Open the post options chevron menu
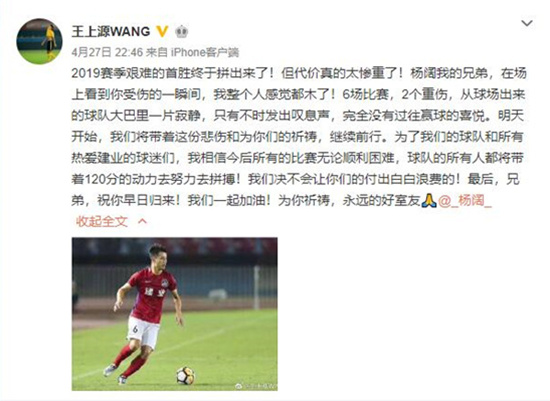Viewport: 550px width, 401px height. (x=527, y=24)
